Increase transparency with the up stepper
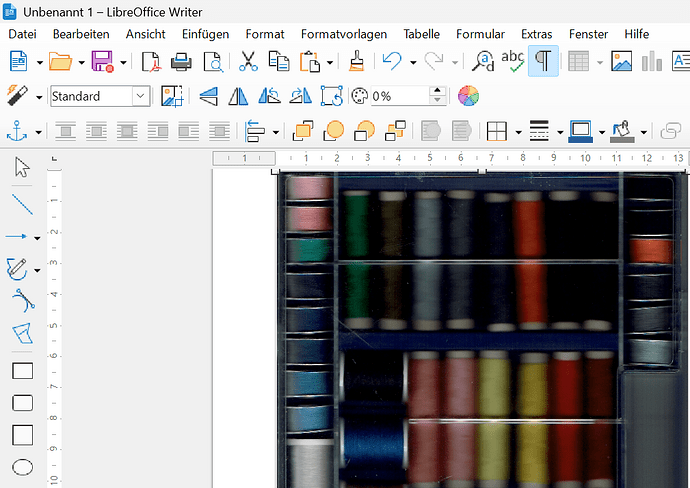Screen dimensions: 690x488 point(437,91)
